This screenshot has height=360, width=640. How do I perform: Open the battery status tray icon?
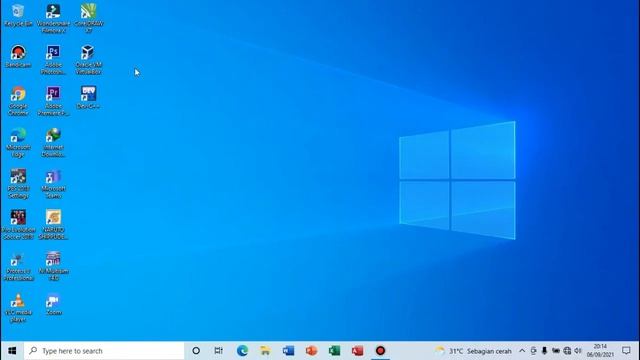pyautogui.click(x=556, y=351)
